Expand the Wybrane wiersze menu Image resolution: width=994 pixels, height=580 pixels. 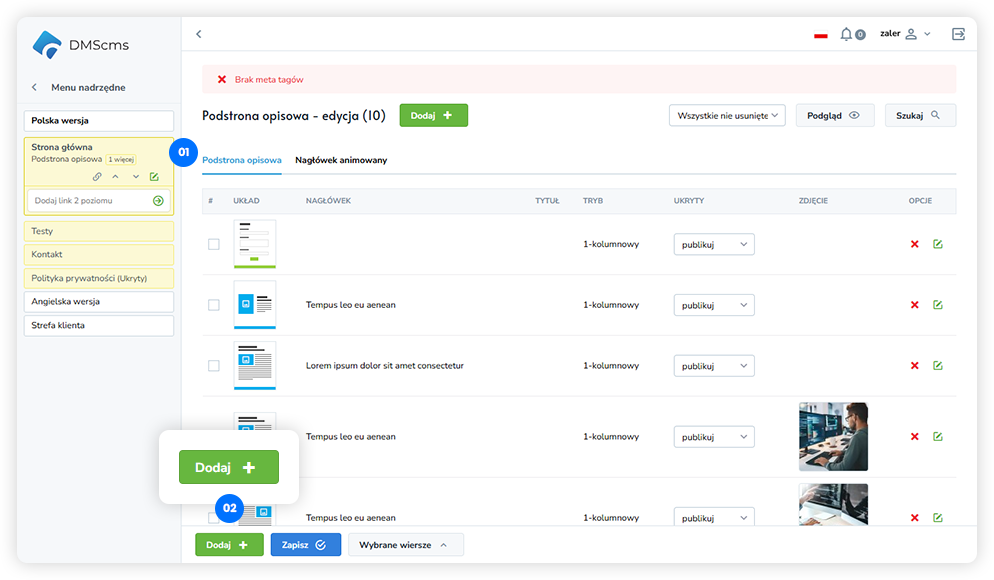tap(405, 545)
